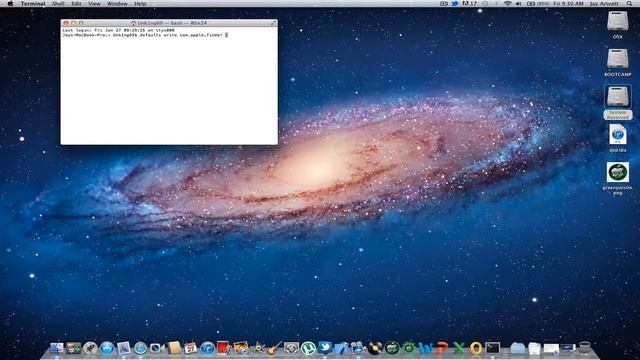
Task: Open the vinyl record app in Dock
Action: (375, 348)
